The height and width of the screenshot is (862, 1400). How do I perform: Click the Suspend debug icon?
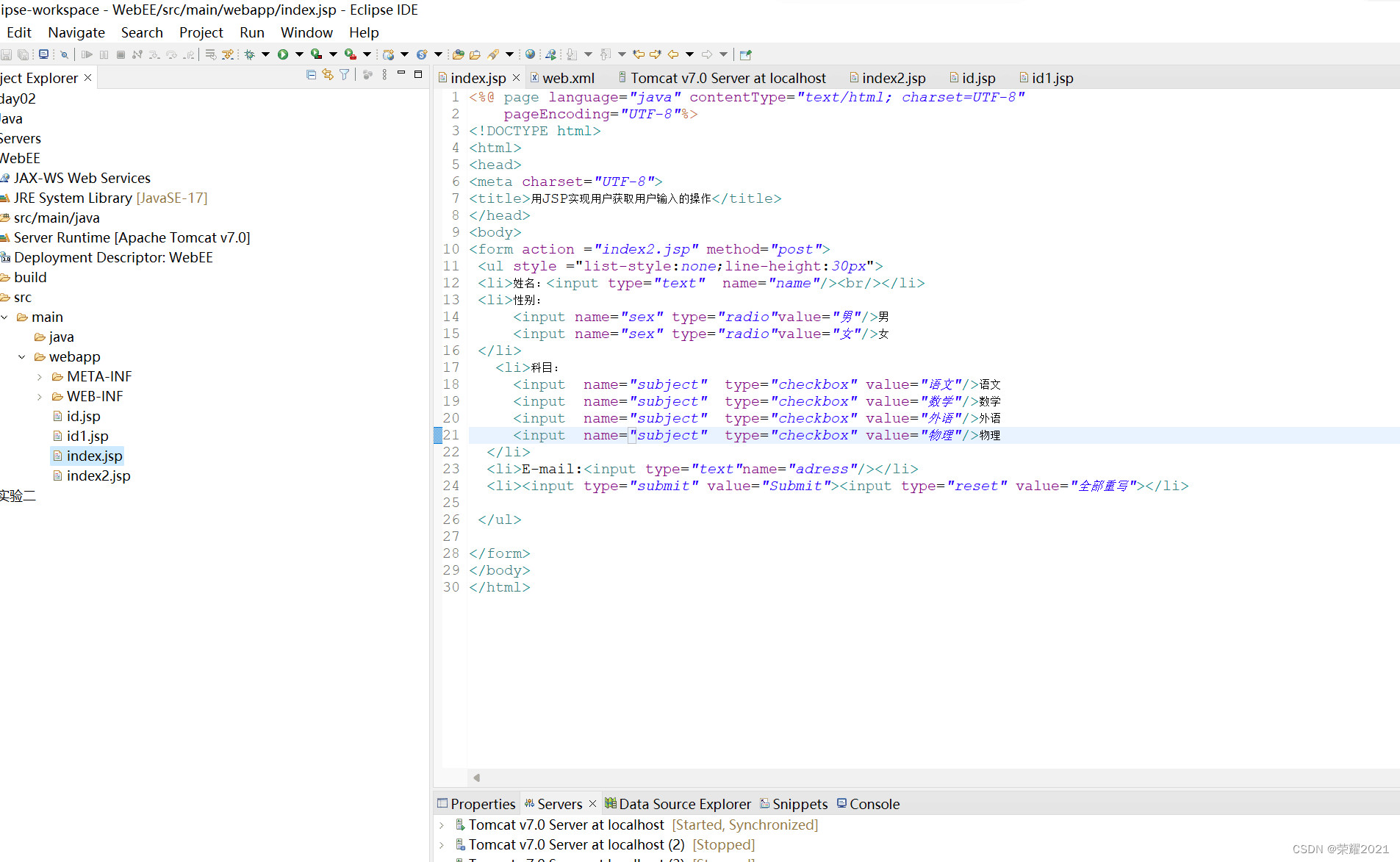pos(104,54)
